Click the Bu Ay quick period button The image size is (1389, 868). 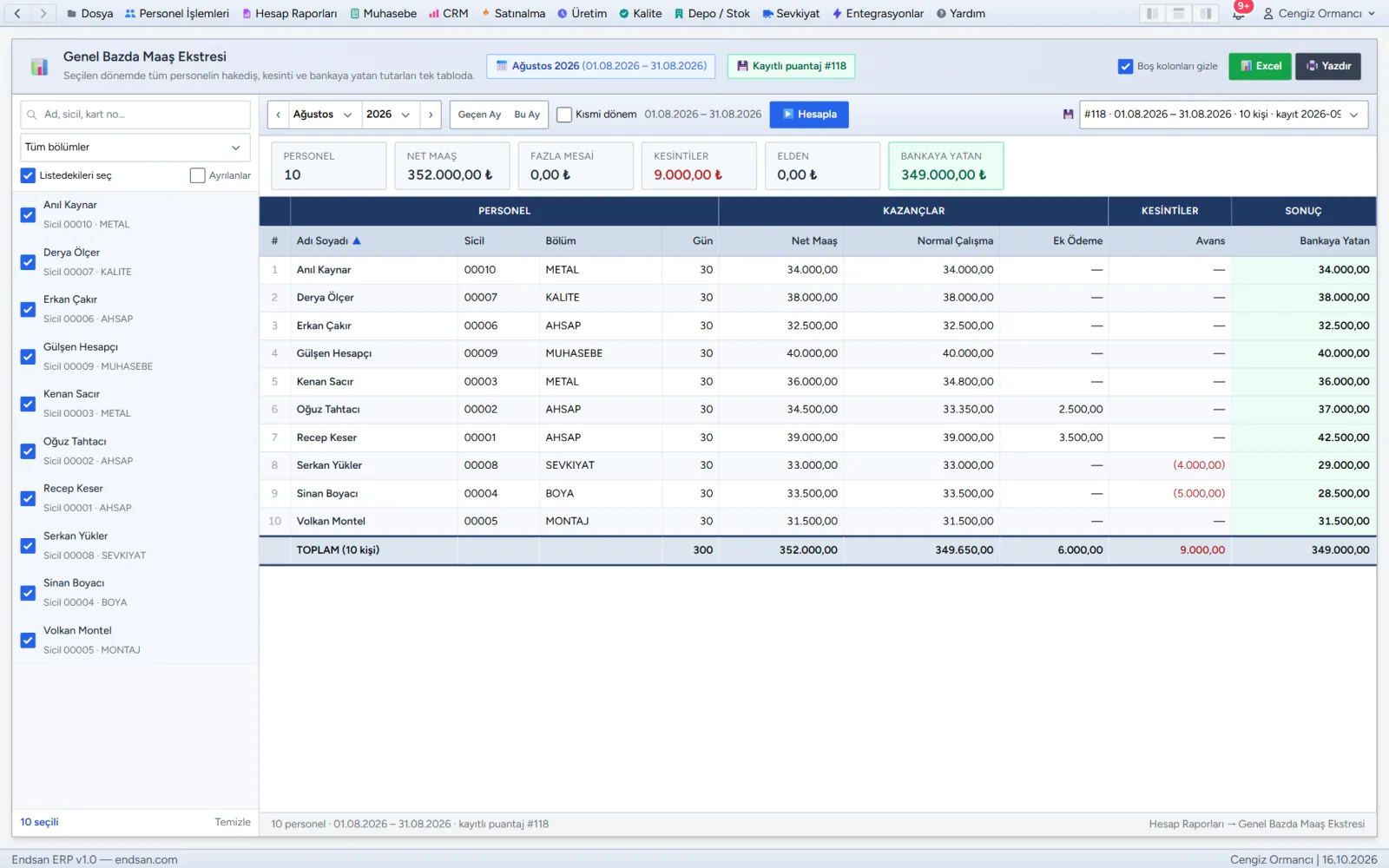point(527,115)
